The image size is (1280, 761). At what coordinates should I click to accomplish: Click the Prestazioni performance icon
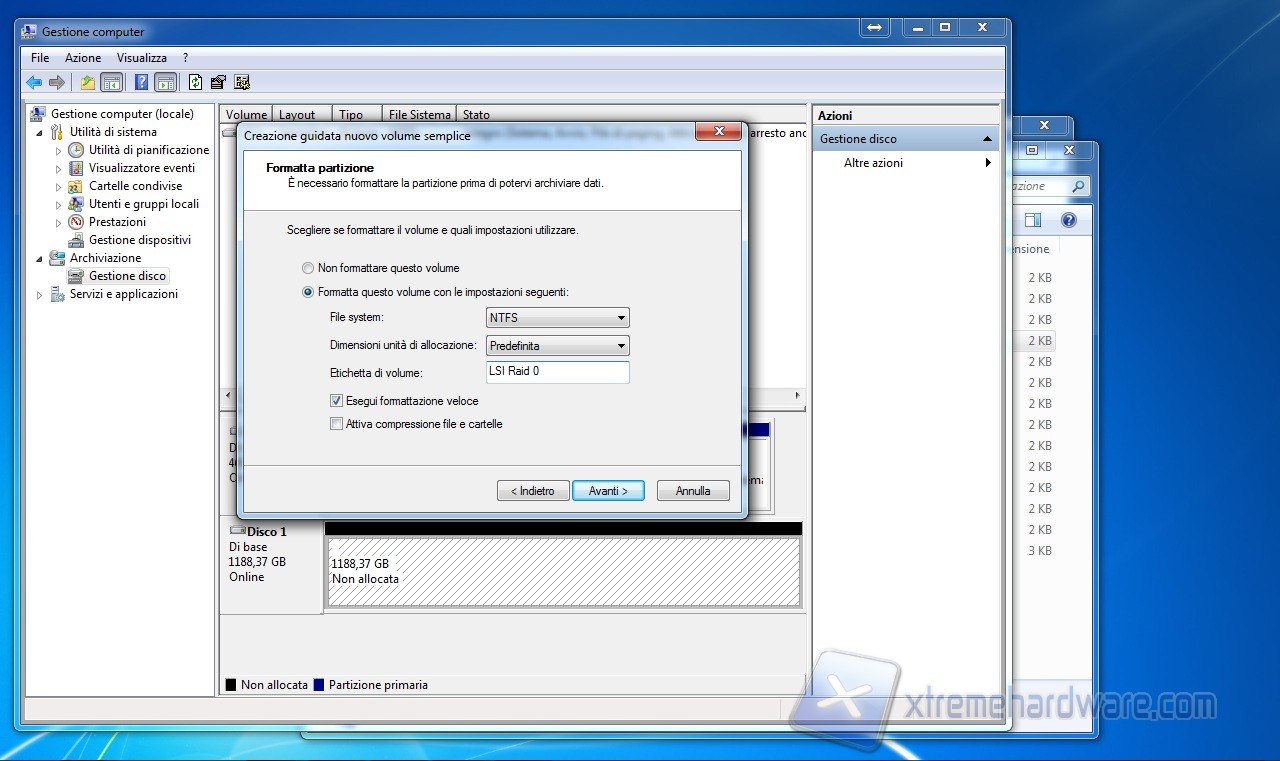coord(76,222)
